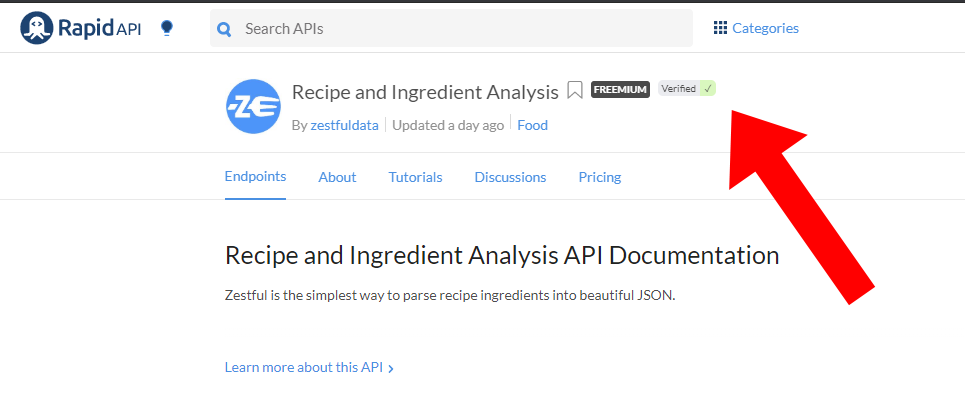Open the Food category link
965x396 pixels.
(x=532, y=125)
